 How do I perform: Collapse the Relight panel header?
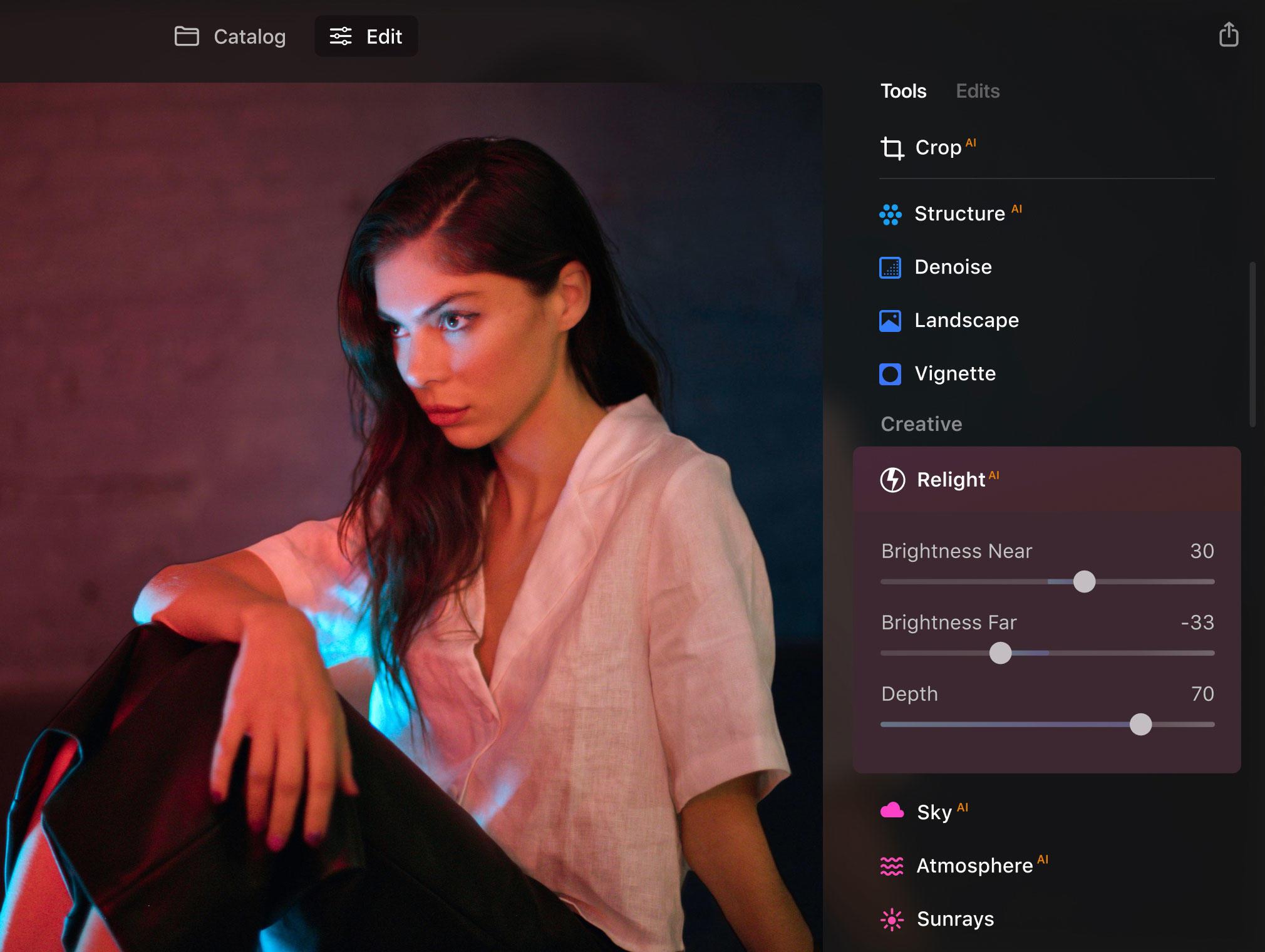[x=1046, y=480]
